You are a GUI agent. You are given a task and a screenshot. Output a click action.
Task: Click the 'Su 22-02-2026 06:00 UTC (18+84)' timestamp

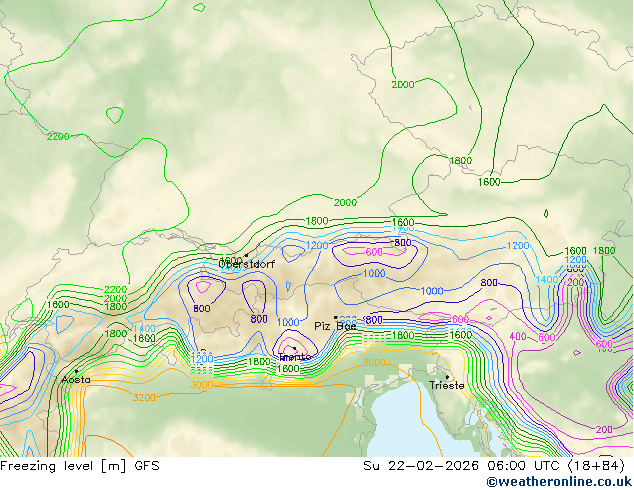click(x=494, y=466)
